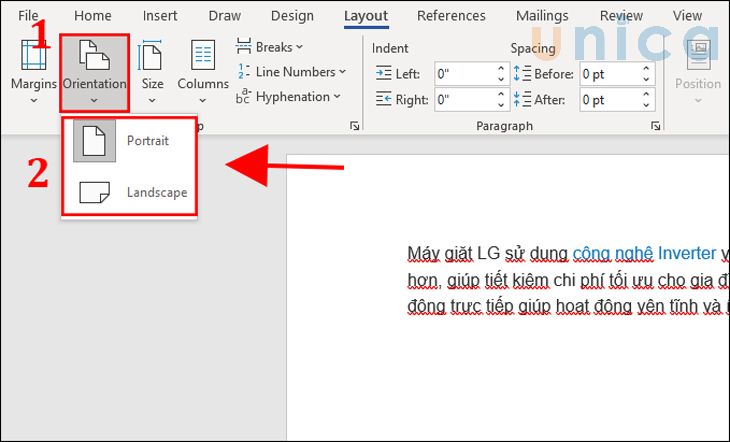The image size is (730, 442).
Task: Go to the Insert tab
Action: [x=160, y=16]
